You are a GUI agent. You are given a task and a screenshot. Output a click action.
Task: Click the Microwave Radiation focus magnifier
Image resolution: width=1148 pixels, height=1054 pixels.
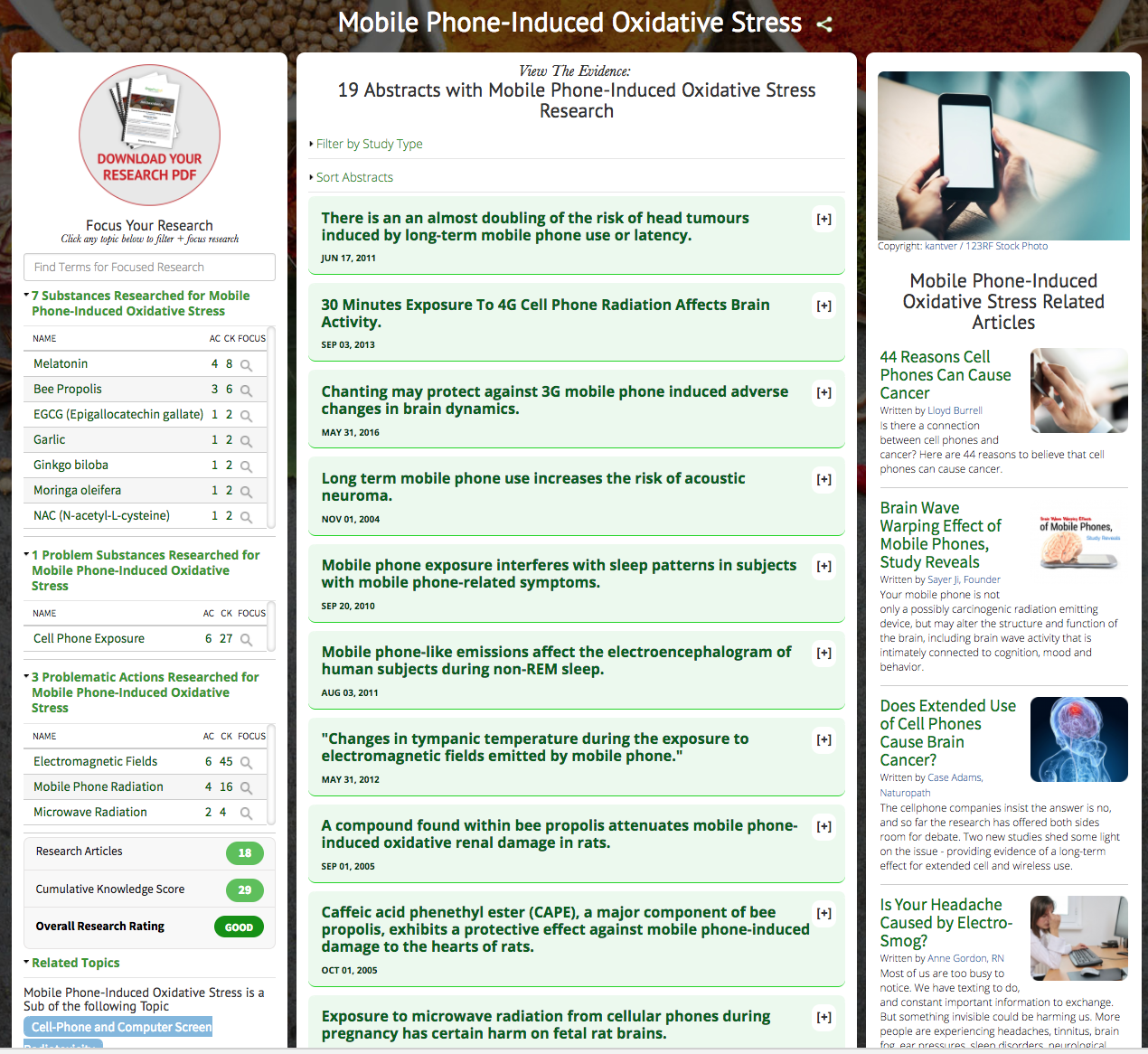[x=246, y=814]
